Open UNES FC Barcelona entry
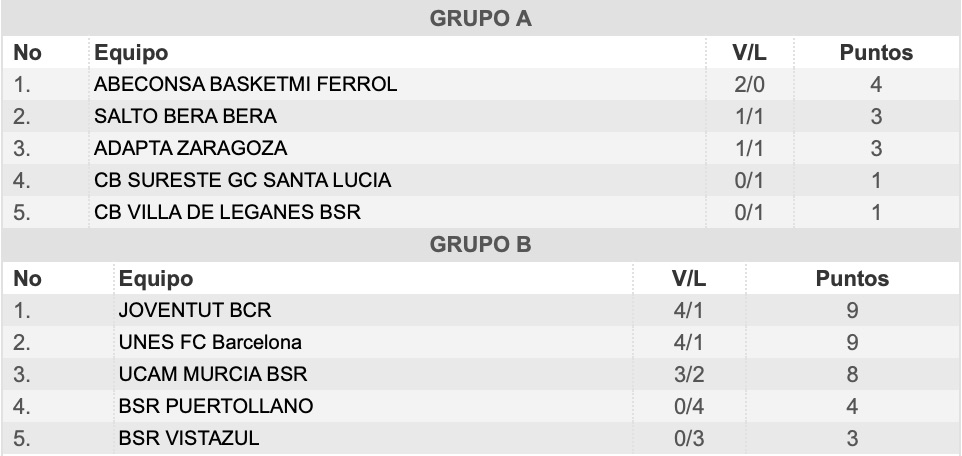 210,342
